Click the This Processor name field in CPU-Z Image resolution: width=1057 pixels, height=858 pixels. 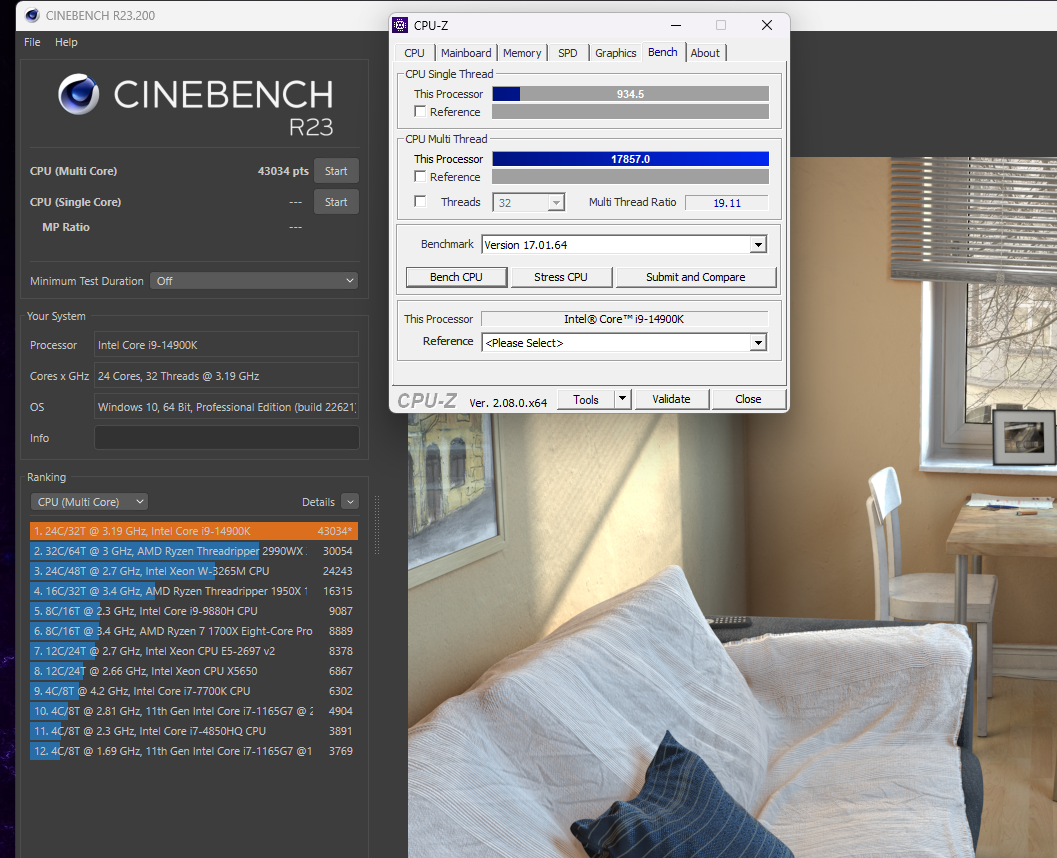coord(624,319)
